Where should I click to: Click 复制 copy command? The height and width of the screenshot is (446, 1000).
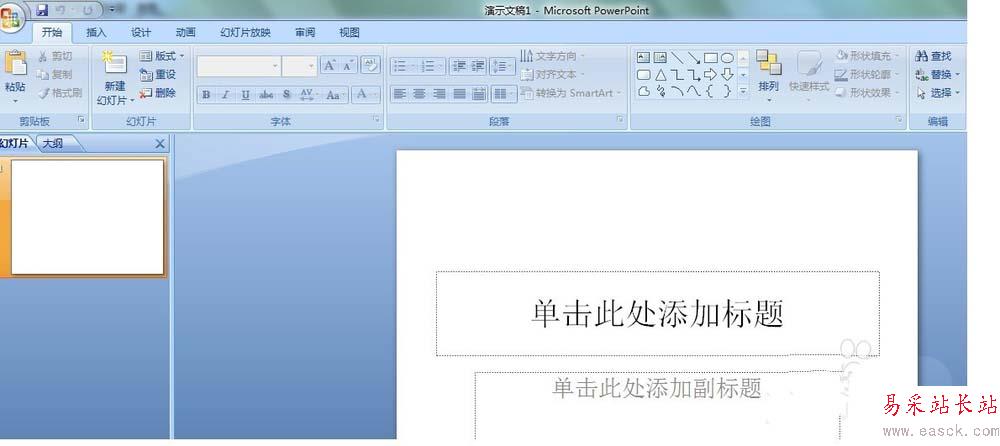click(55, 75)
